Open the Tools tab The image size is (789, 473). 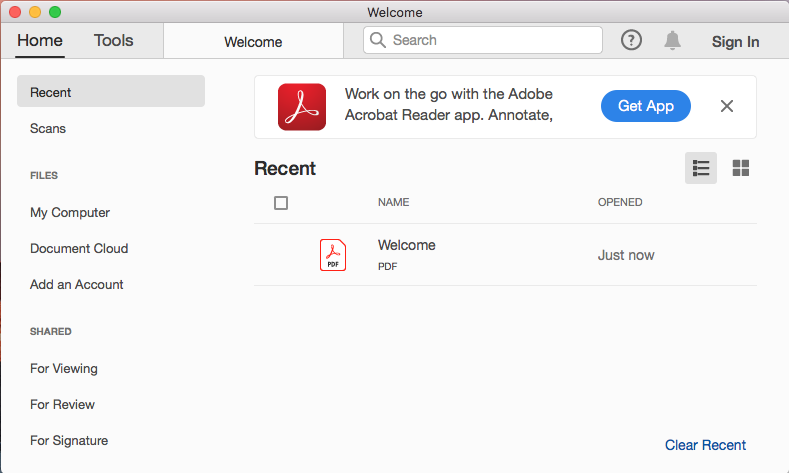coord(114,41)
